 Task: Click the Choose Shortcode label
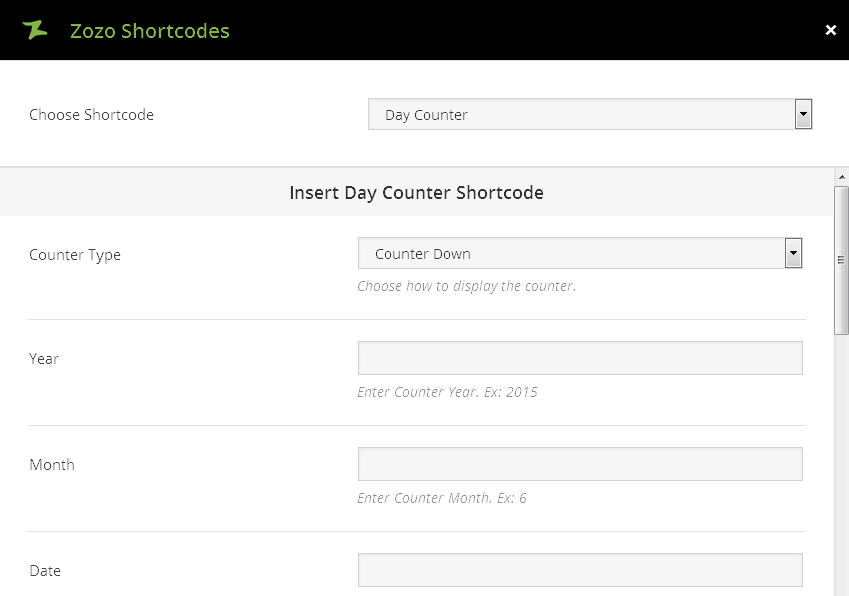91,115
